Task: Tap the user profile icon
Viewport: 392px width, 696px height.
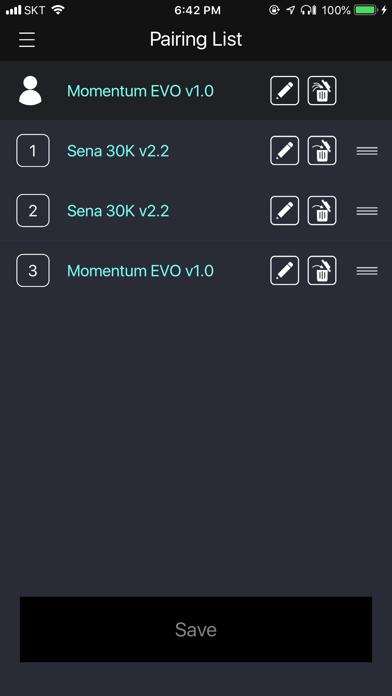Action: [x=30, y=91]
